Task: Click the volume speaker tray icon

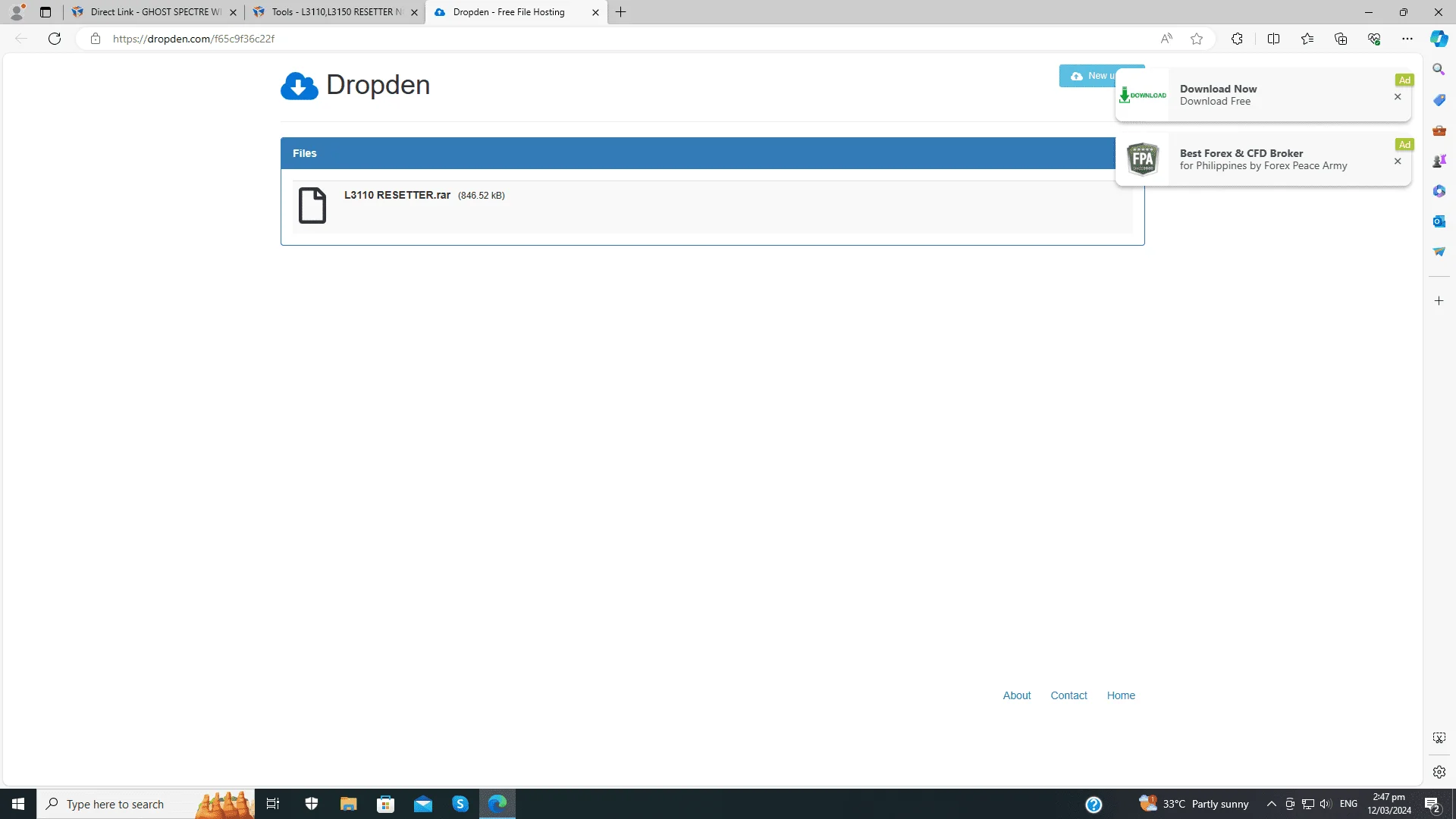Action: tap(1326, 804)
